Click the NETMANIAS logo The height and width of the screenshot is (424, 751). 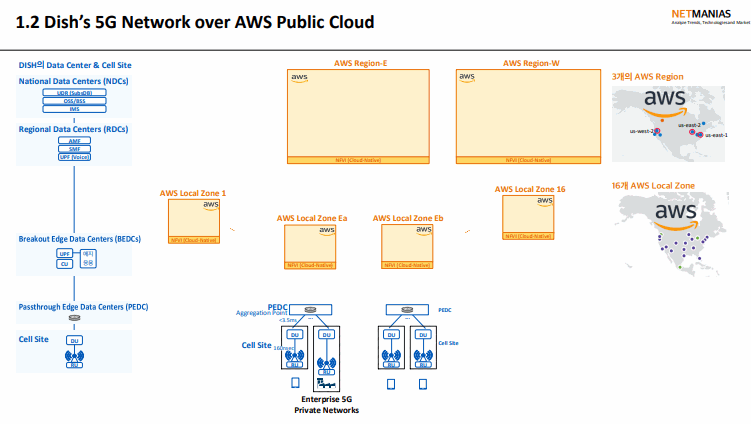tap(711, 16)
